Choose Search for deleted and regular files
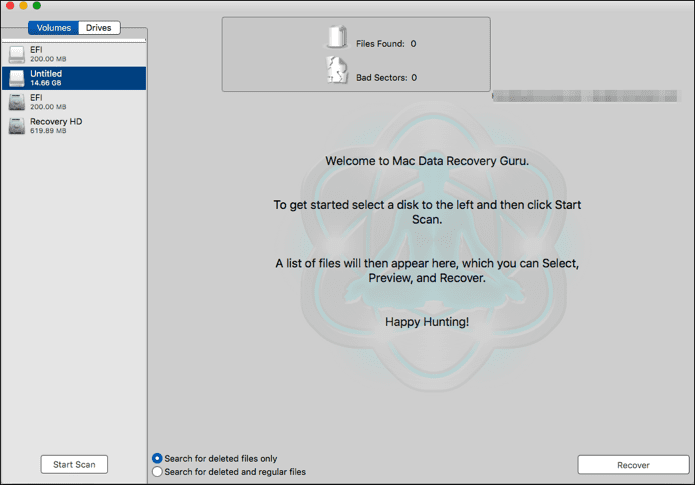 [157, 471]
